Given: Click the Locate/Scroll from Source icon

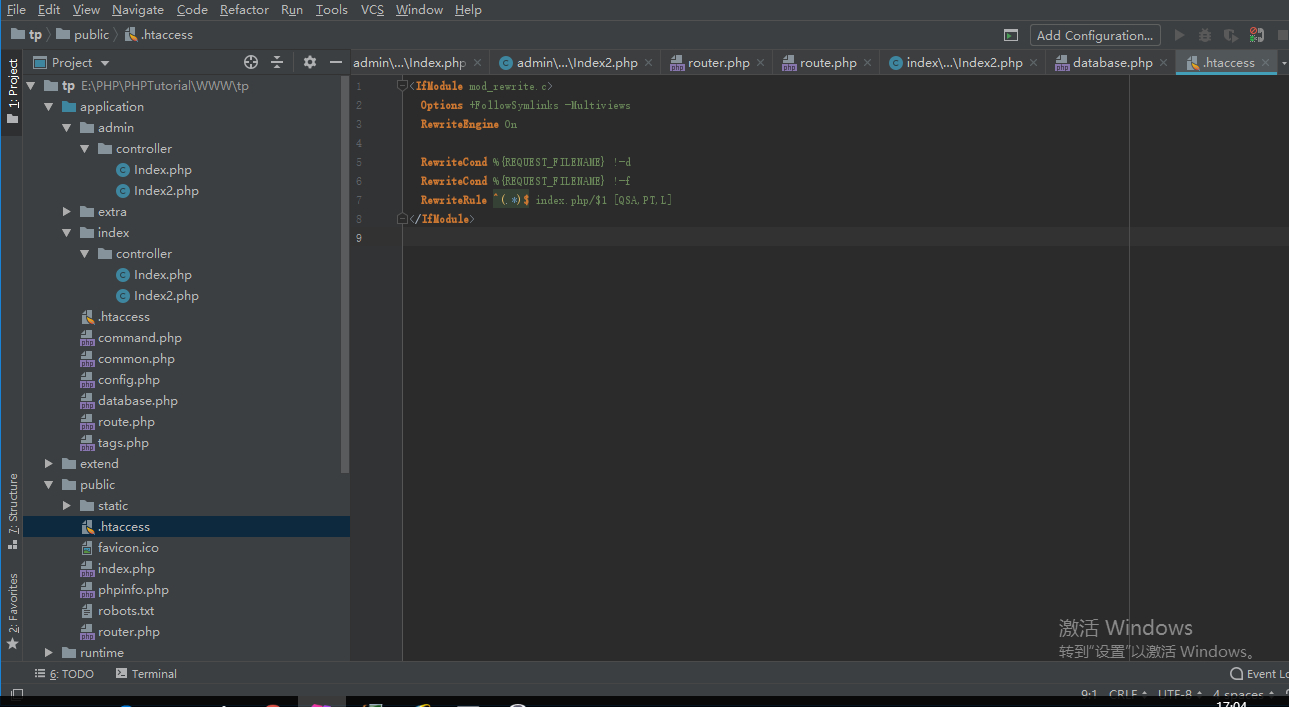Looking at the screenshot, I should pos(251,62).
